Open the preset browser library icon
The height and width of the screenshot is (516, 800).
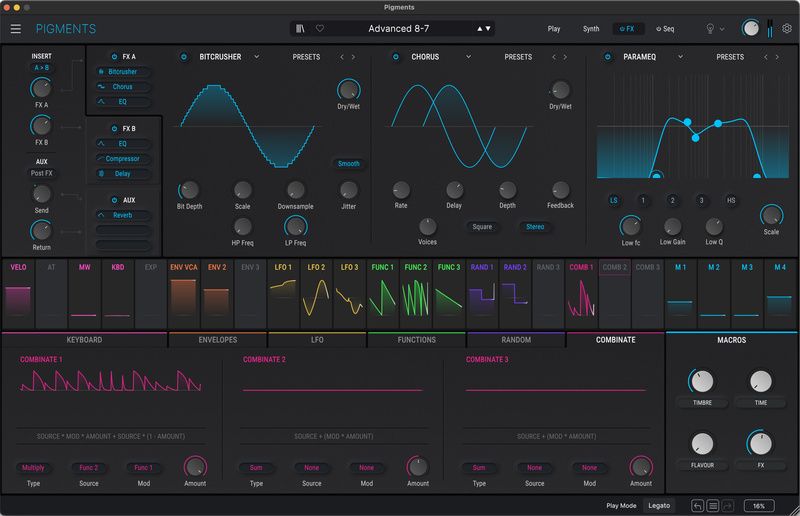(x=301, y=29)
